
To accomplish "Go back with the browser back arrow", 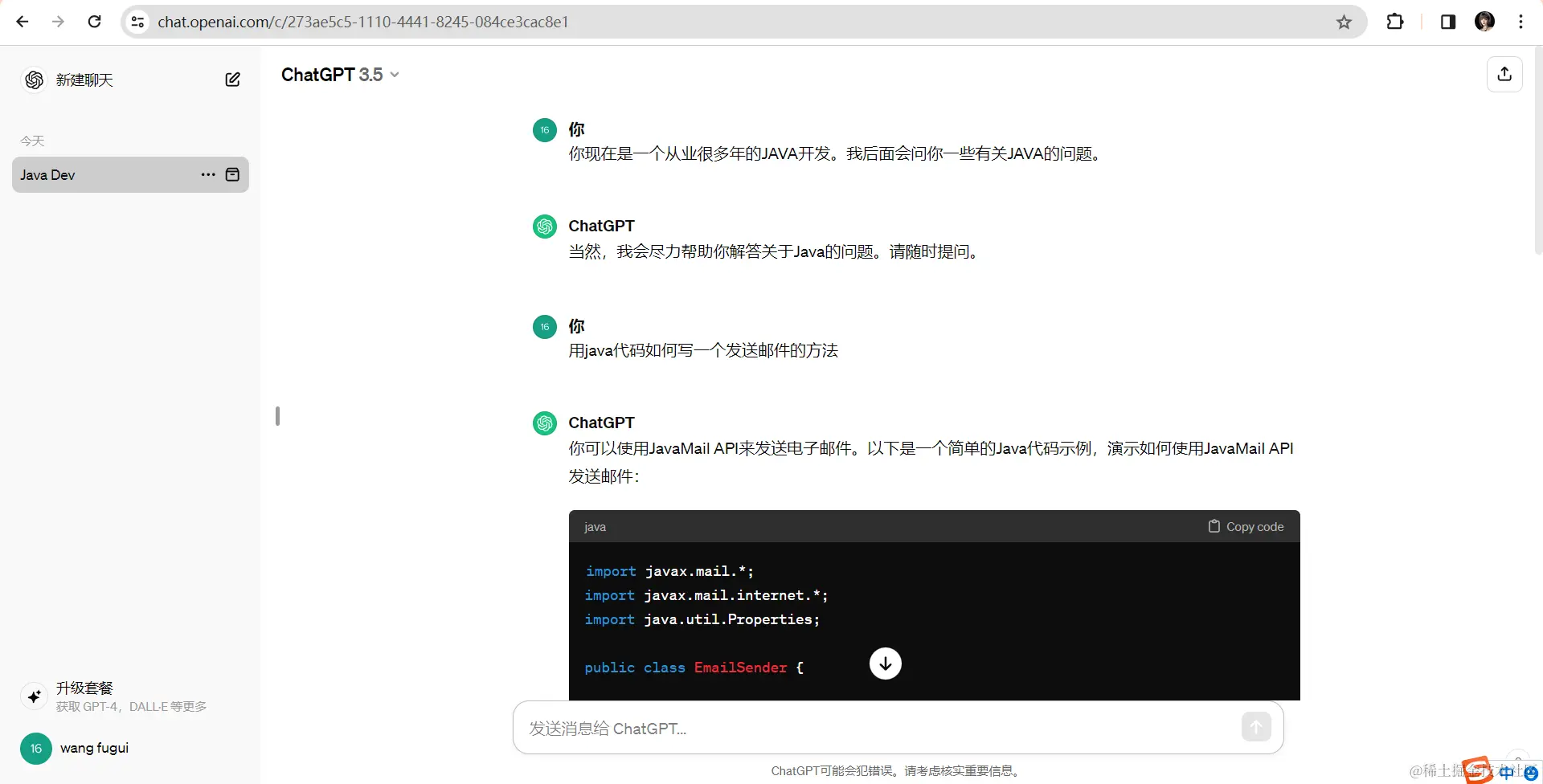I will [x=23, y=22].
